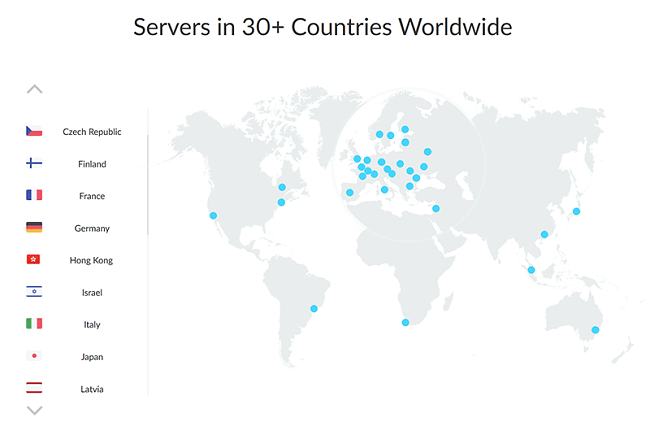Viewport: 650px width, 426px height.
Task: Move the country list down with the chevron
Action: click(35, 411)
